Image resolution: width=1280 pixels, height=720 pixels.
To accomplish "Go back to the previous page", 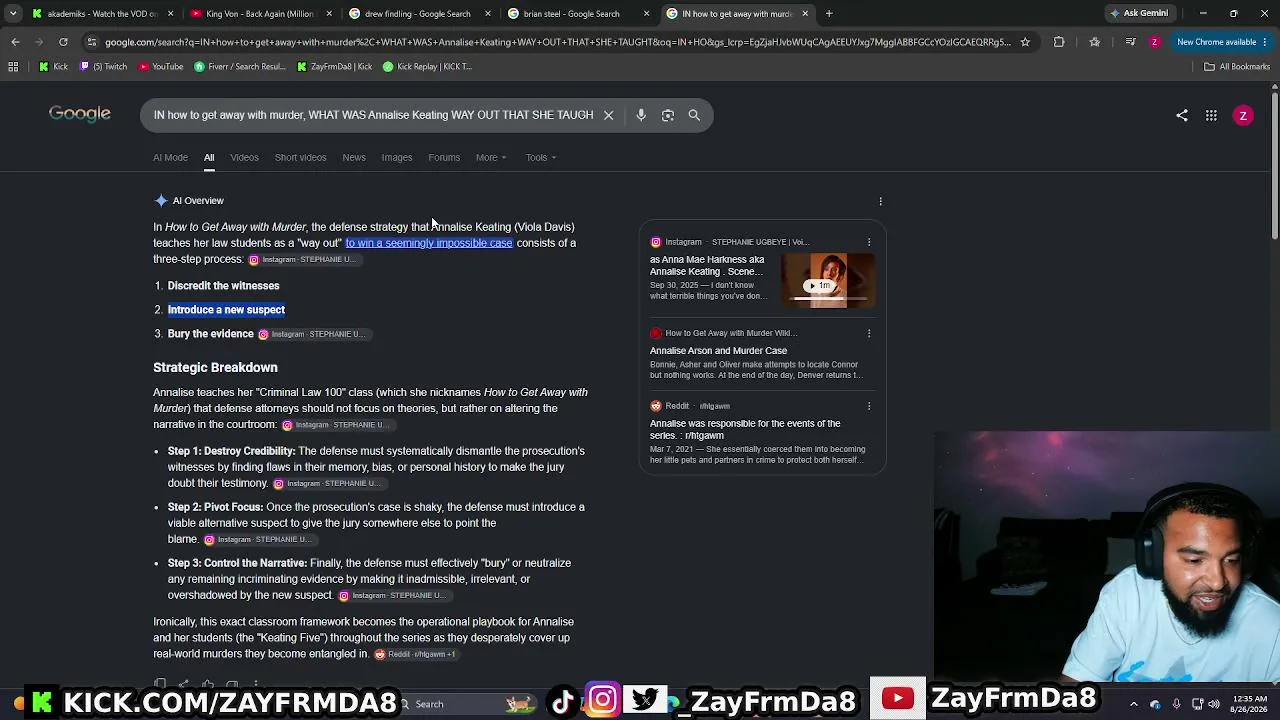I will (x=15, y=42).
